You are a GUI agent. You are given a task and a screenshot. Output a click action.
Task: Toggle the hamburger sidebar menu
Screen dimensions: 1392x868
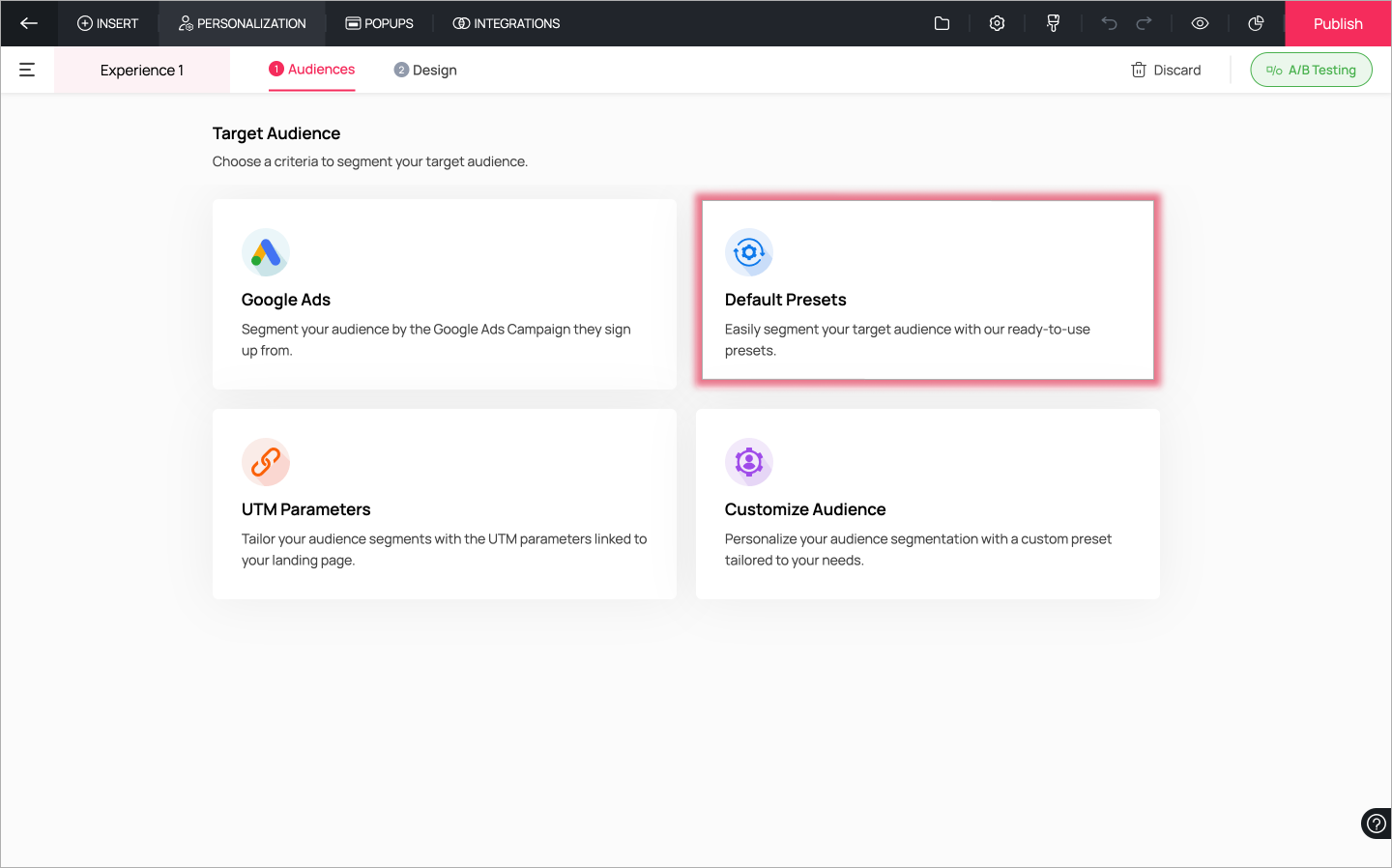point(27,70)
